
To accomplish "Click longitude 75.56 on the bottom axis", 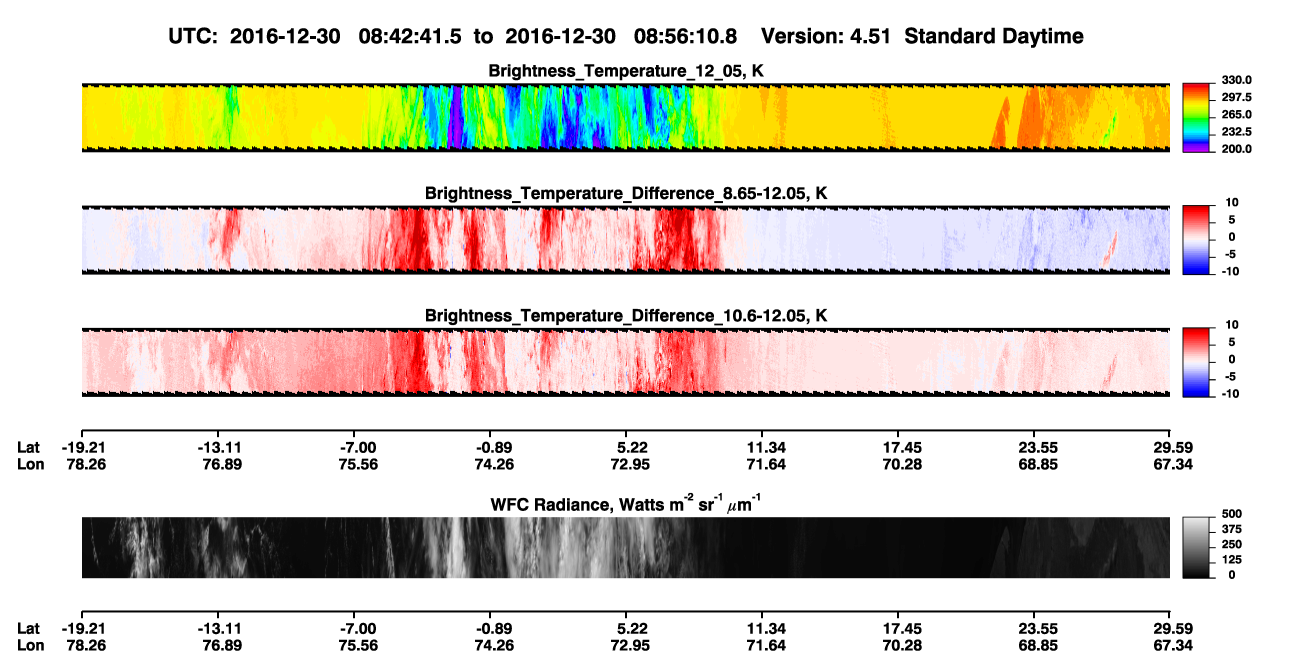I will pyautogui.click(x=358, y=645).
